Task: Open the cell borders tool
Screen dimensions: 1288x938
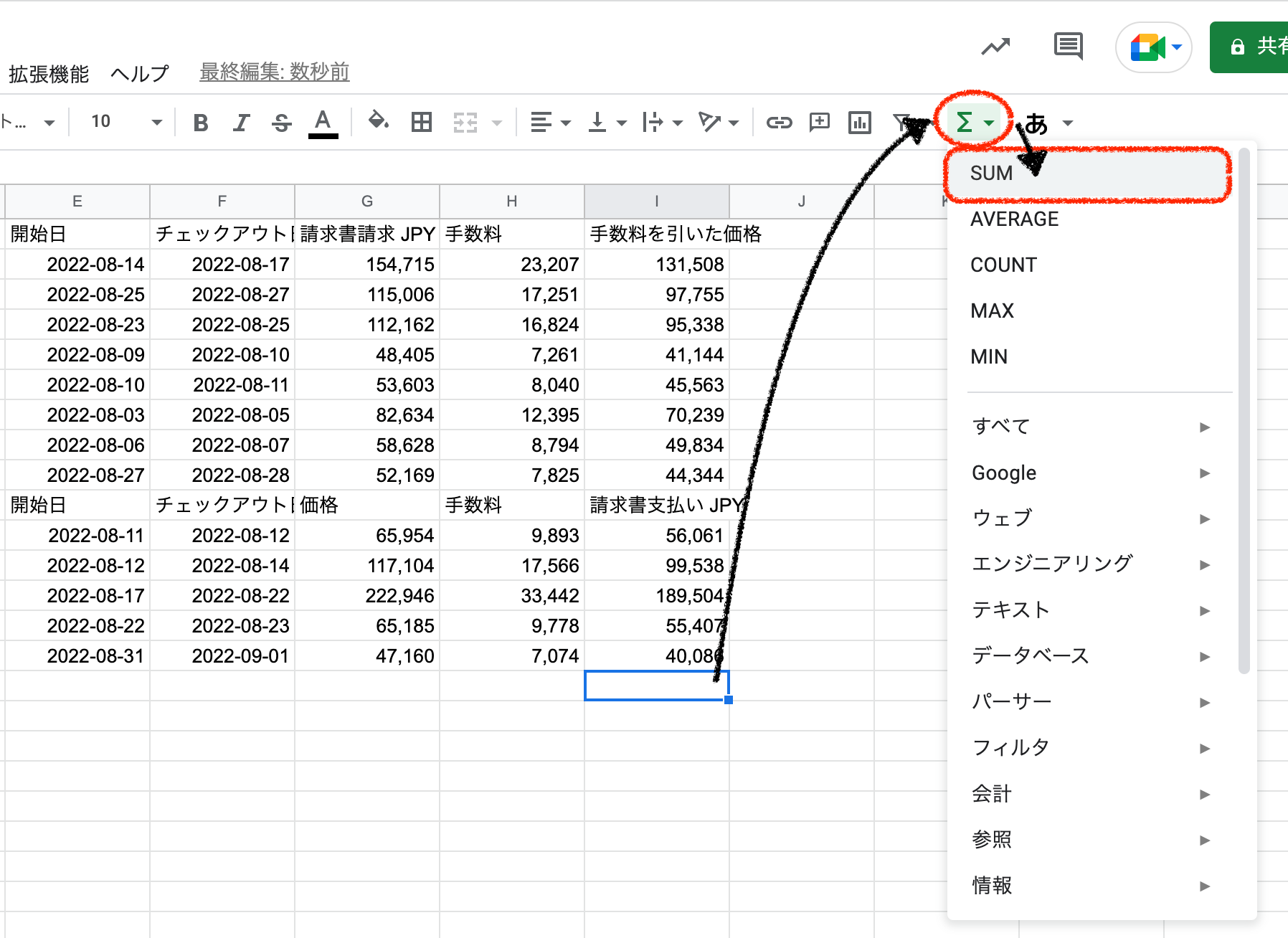Action: point(422,123)
